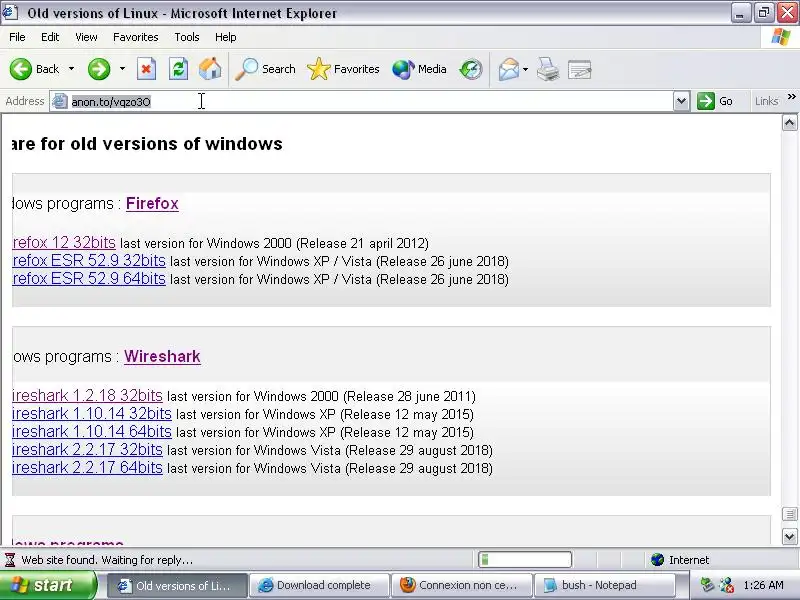Go back with the green Back arrow
The width and height of the screenshot is (800, 600).
coord(34,69)
